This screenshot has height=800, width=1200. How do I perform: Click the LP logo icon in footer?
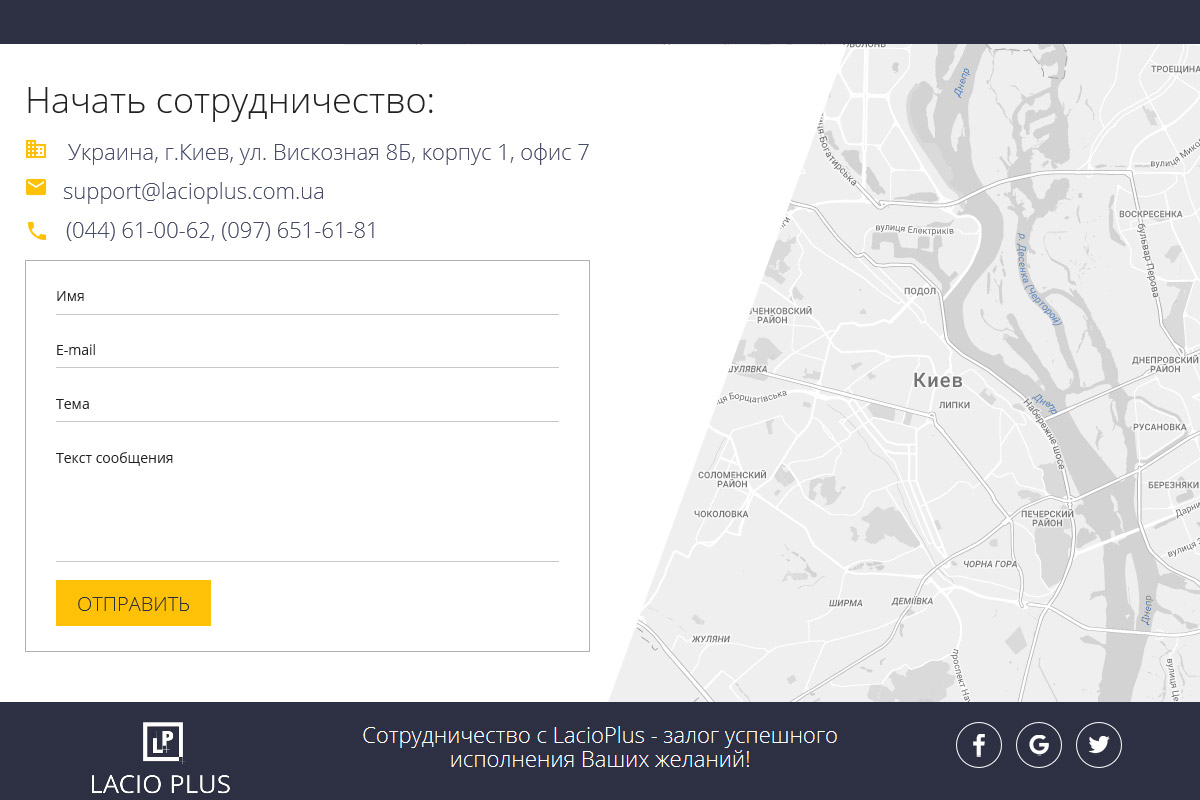coord(162,741)
